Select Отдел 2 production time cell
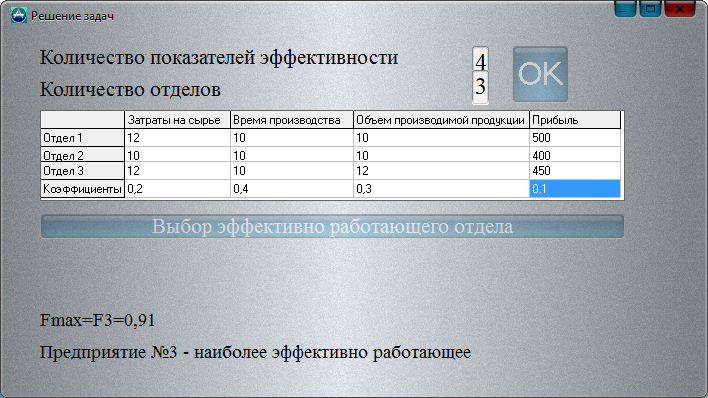 click(292, 155)
